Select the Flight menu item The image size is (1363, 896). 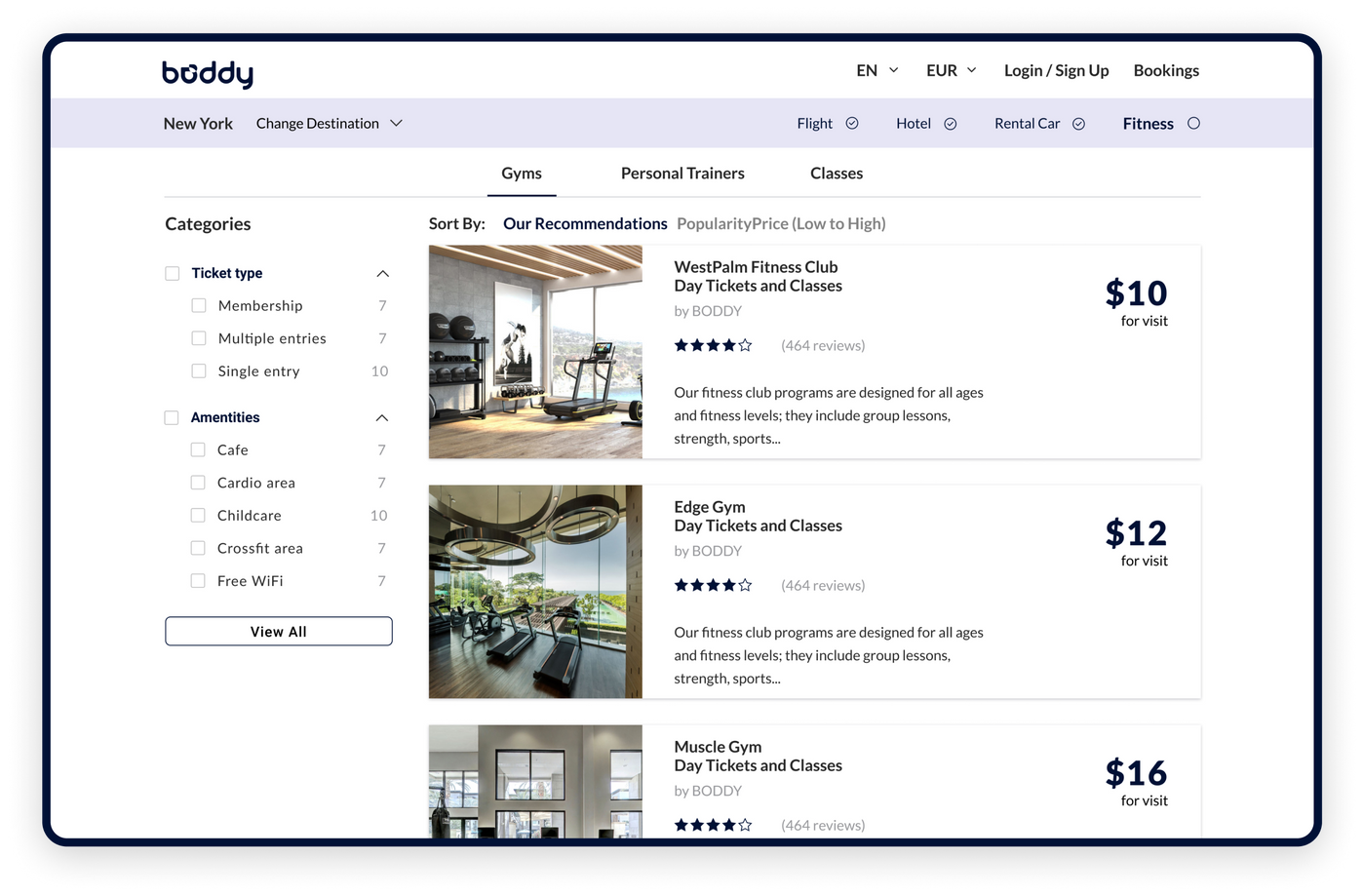(x=815, y=124)
